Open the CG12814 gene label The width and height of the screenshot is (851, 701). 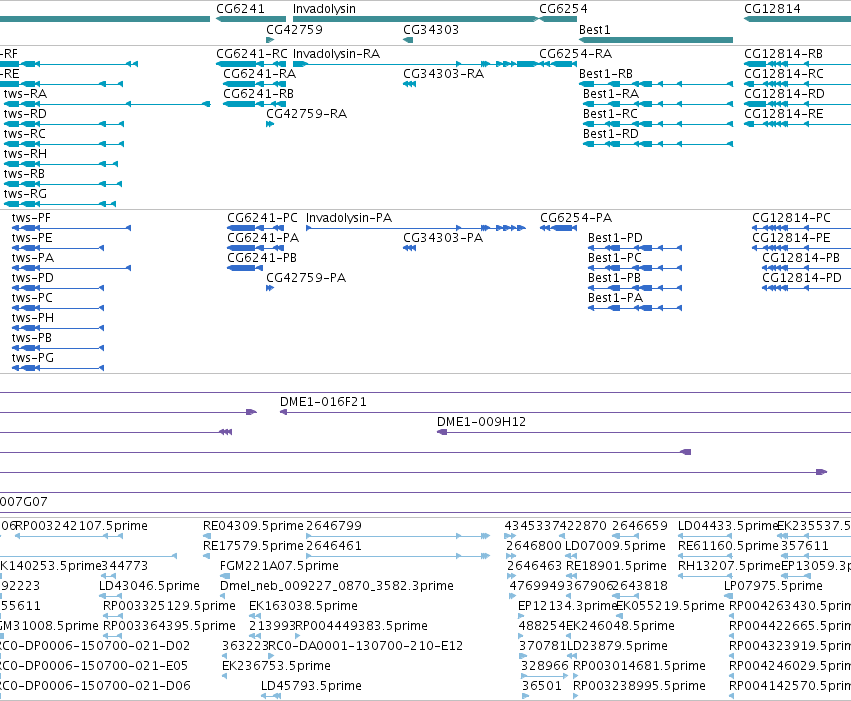coord(772,9)
